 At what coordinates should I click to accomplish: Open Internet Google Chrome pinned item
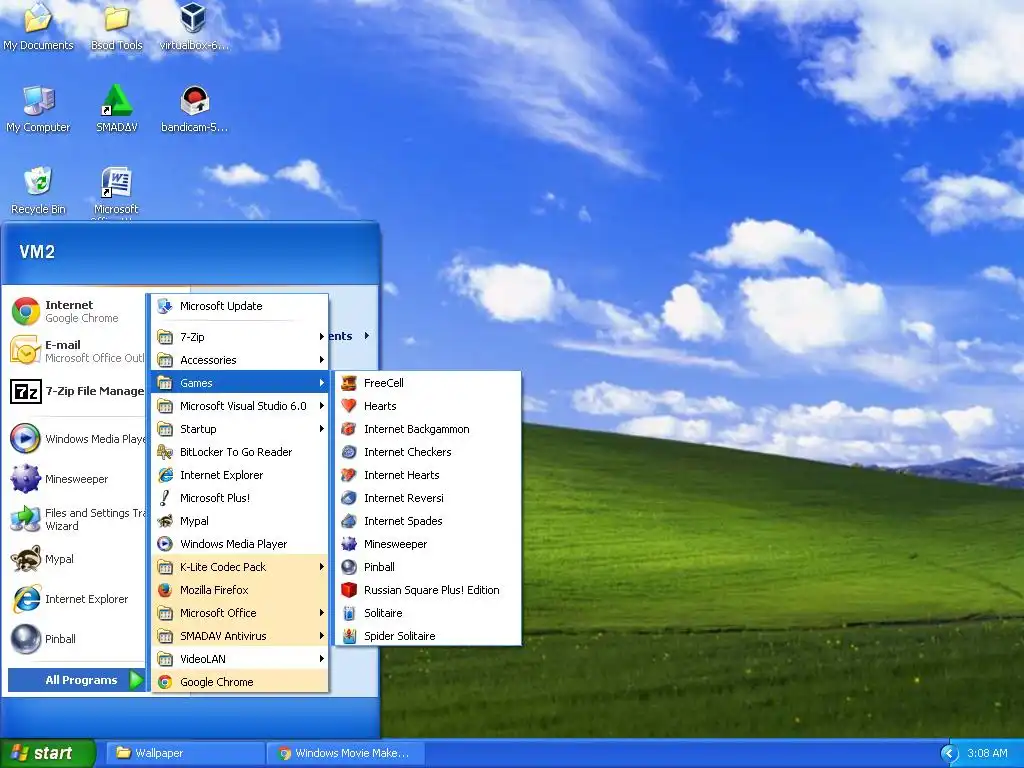(76, 312)
